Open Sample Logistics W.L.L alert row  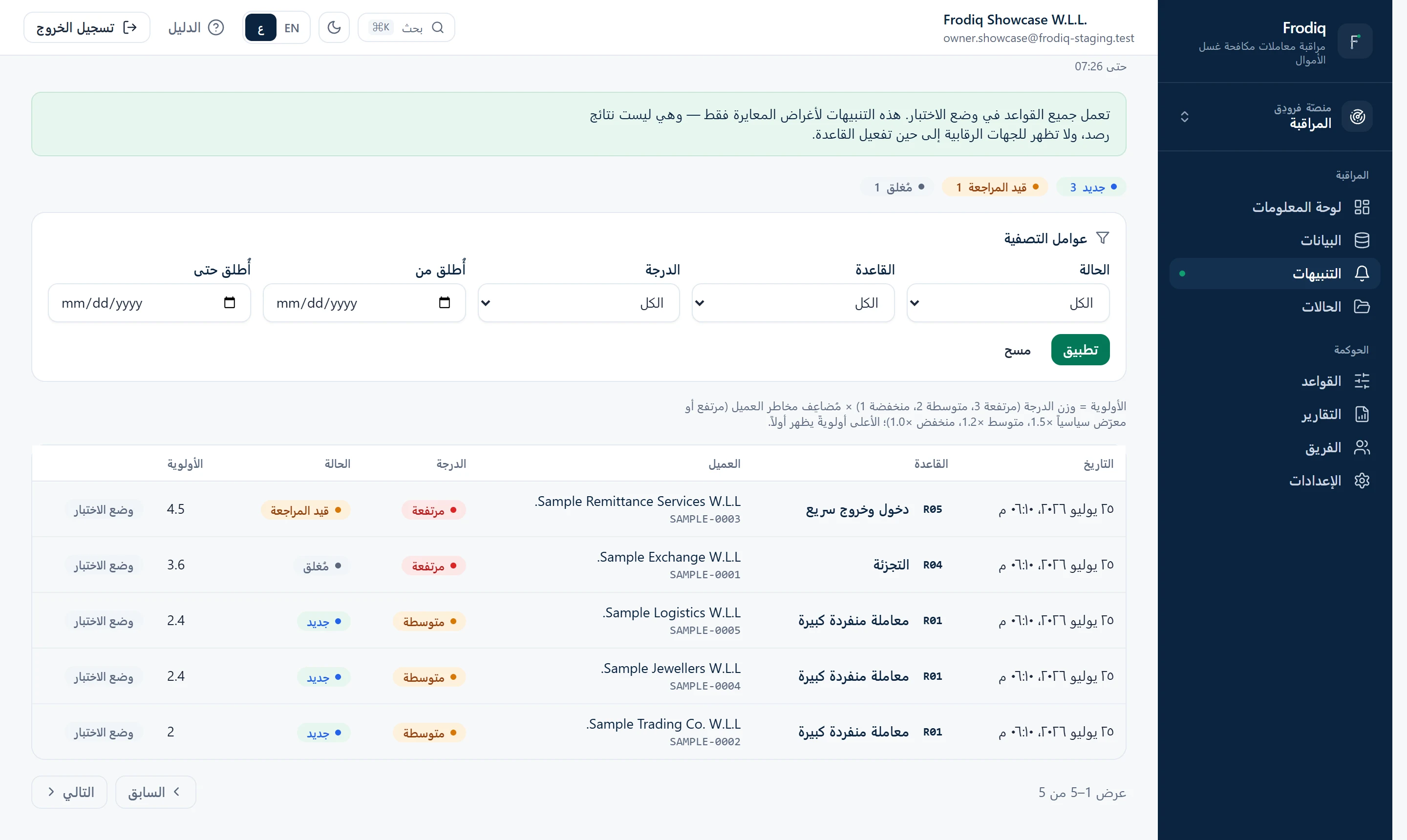pos(578,621)
